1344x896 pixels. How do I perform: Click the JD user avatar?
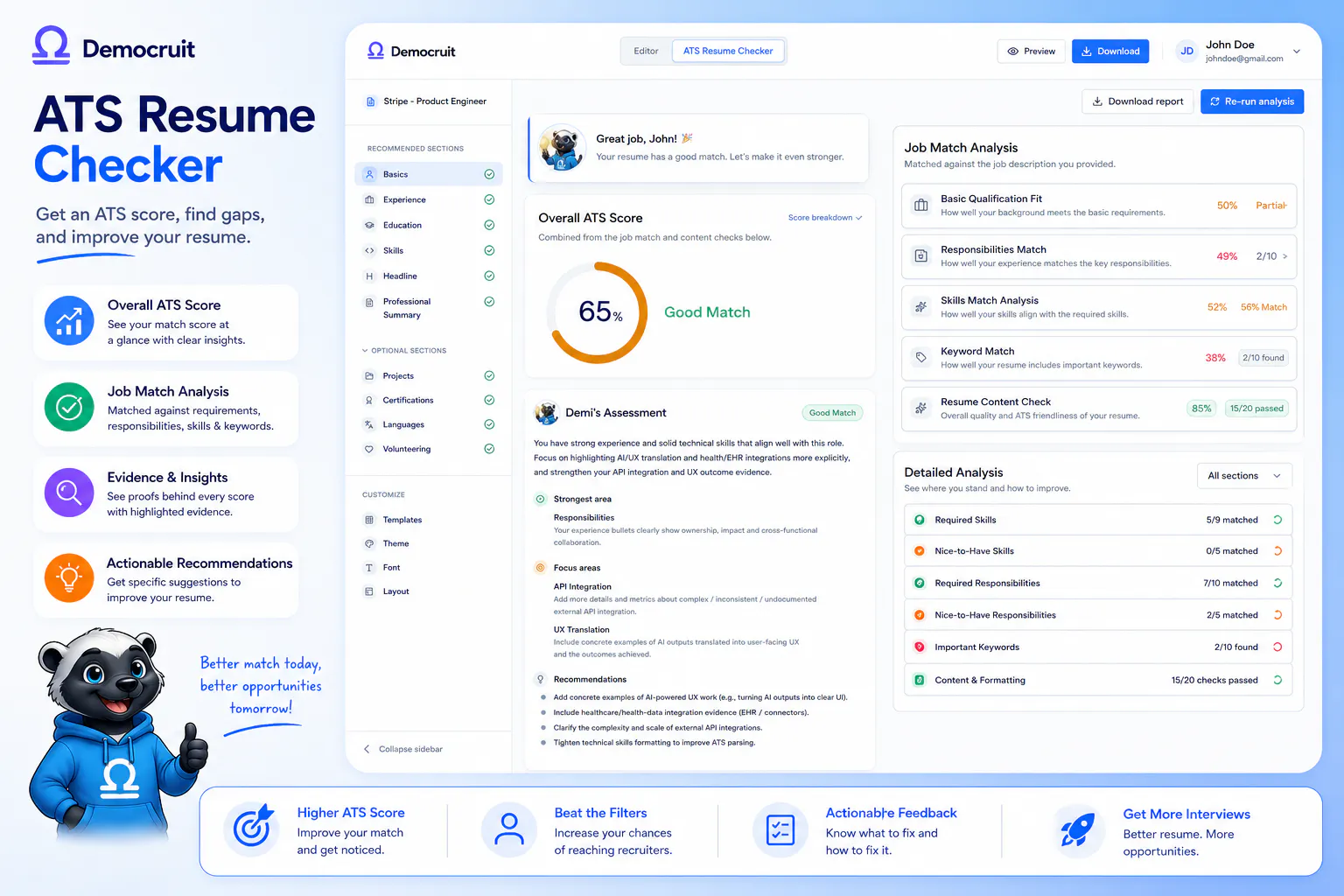(x=1186, y=51)
